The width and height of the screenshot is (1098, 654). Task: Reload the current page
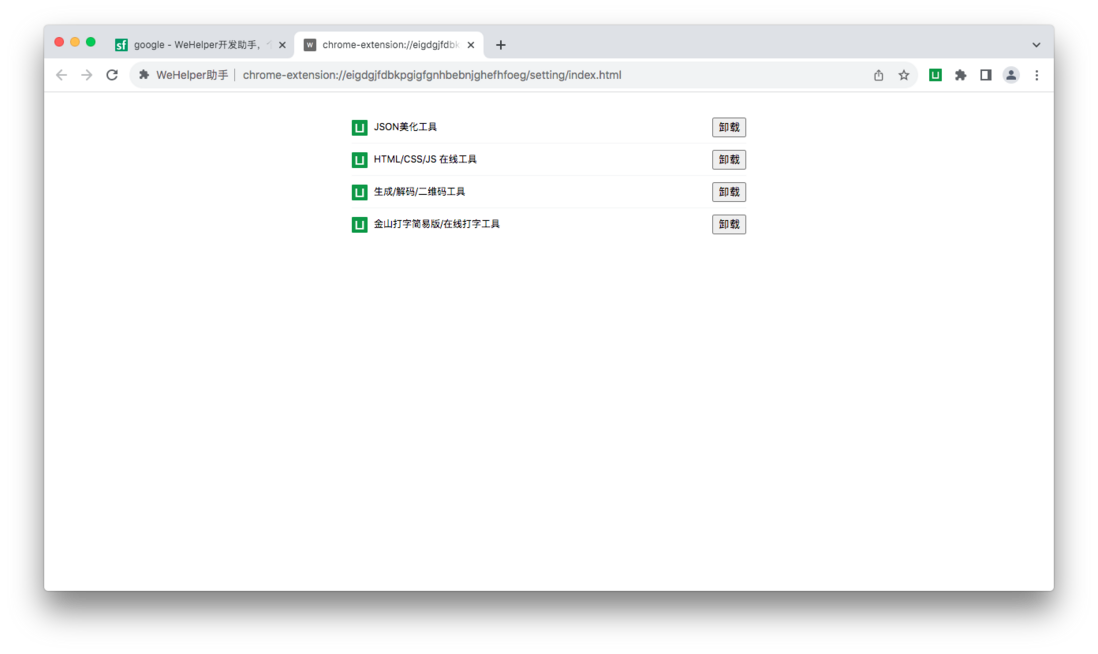[x=112, y=75]
